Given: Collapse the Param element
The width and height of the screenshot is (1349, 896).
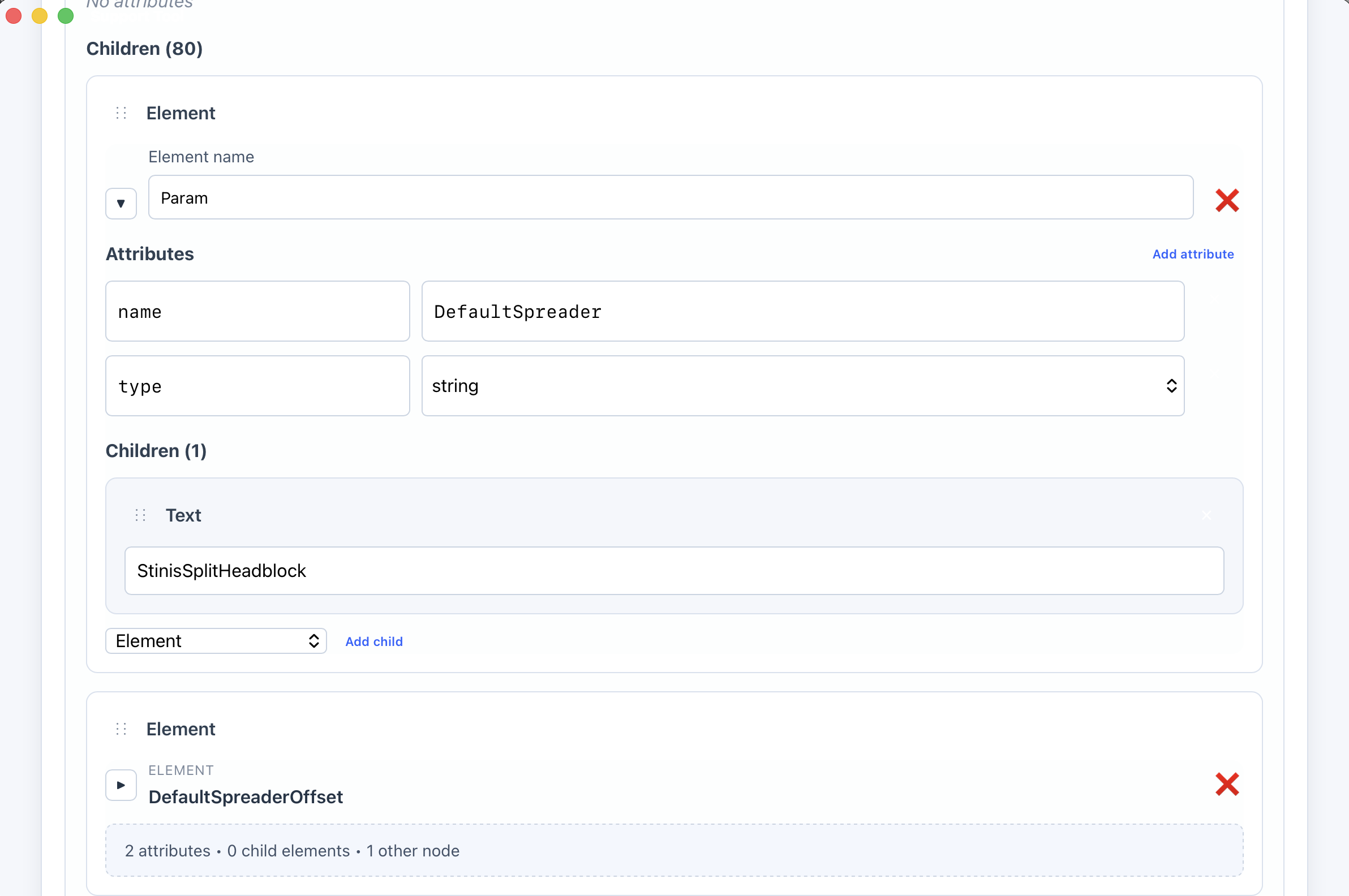Looking at the screenshot, I should pyautogui.click(x=121, y=204).
